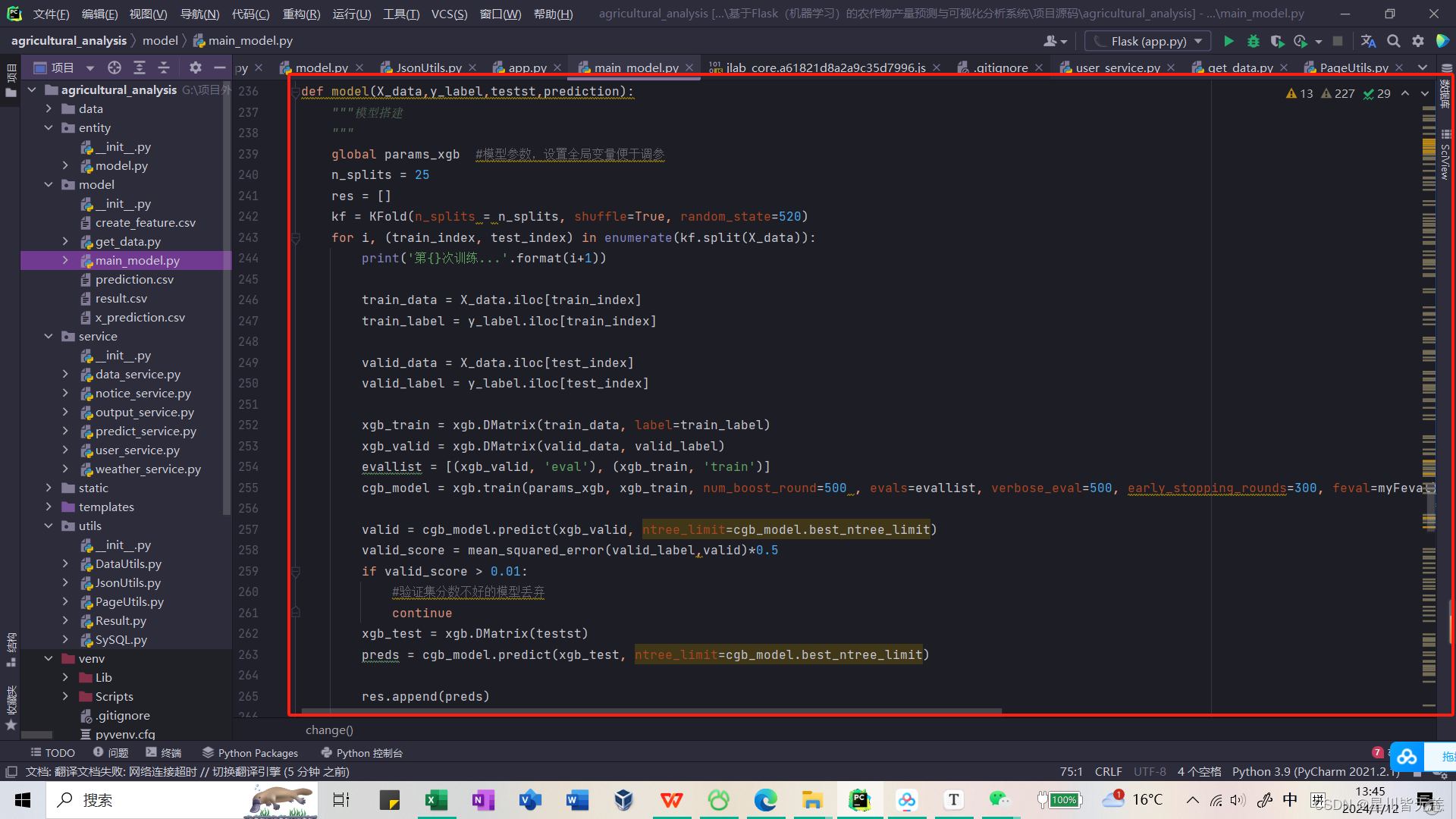This screenshot has width=1456, height=819.
Task: Click the green Run button
Action: 1228,41
